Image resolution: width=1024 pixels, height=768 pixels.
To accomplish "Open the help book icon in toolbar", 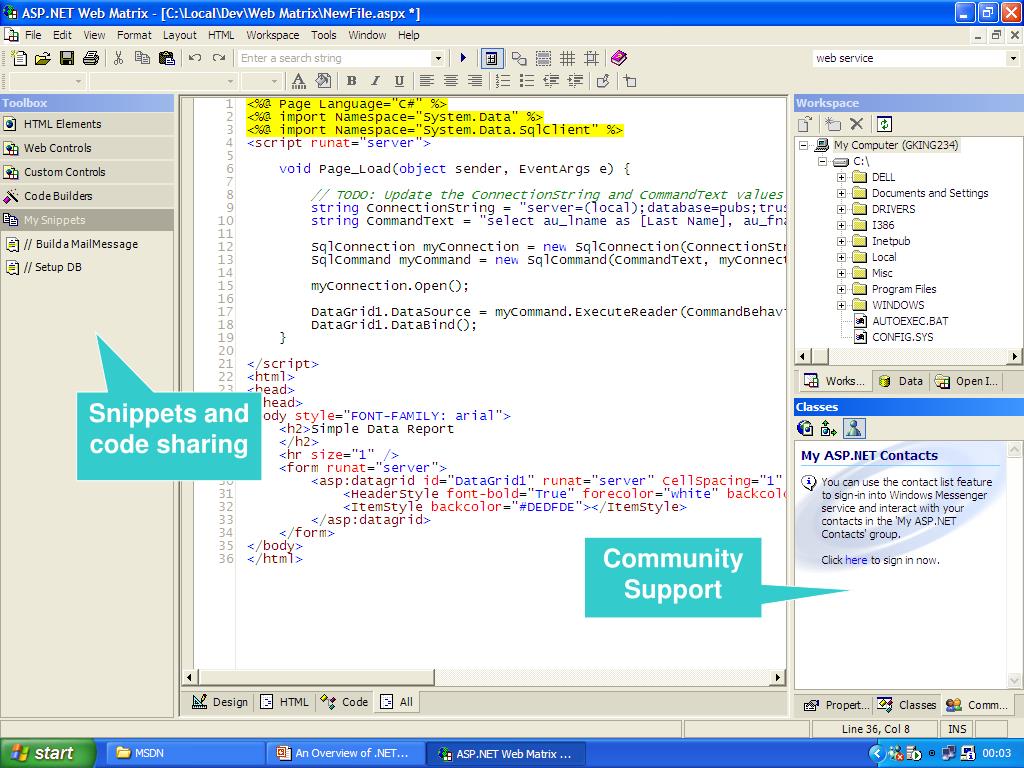I will coord(618,58).
